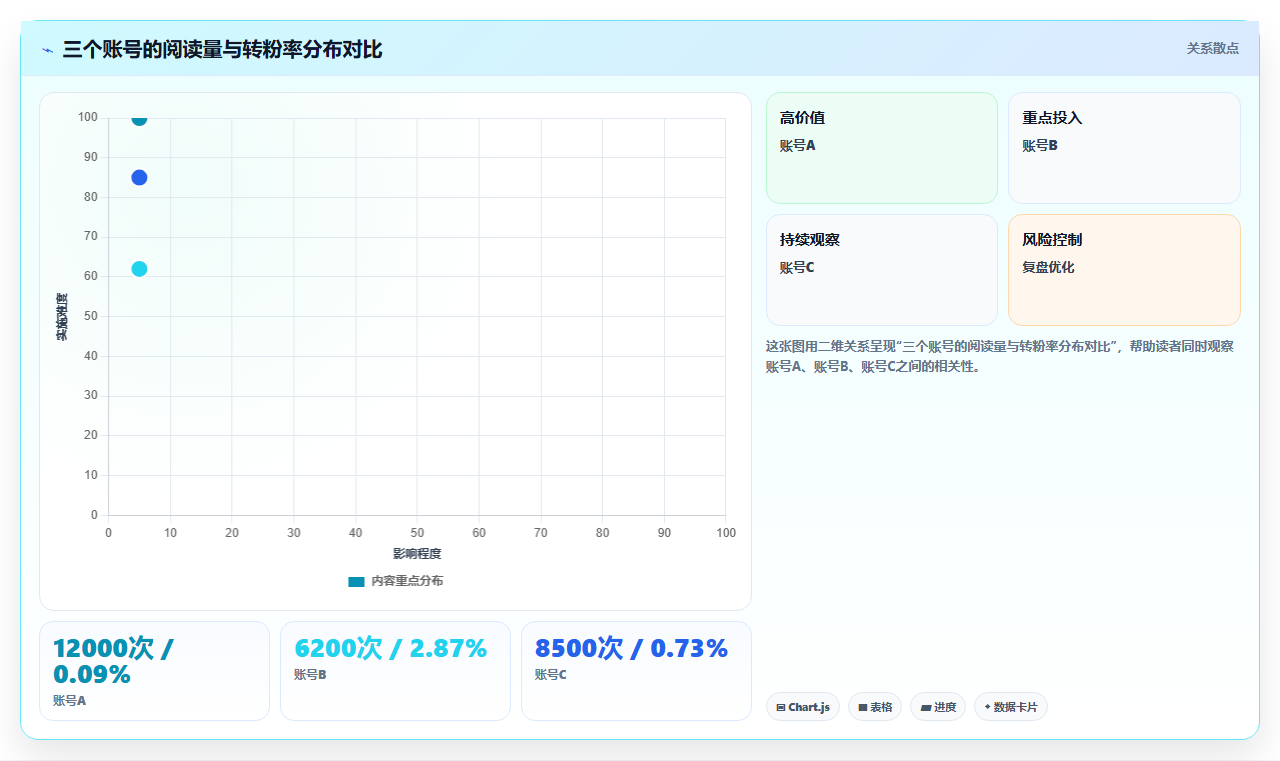Click the 实施难度 y-axis title
This screenshot has height=761, width=1280.
(x=62, y=317)
